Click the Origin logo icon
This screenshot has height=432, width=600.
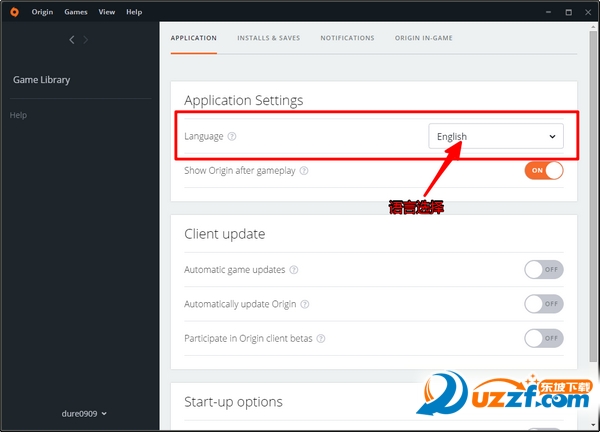click(x=14, y=12)
